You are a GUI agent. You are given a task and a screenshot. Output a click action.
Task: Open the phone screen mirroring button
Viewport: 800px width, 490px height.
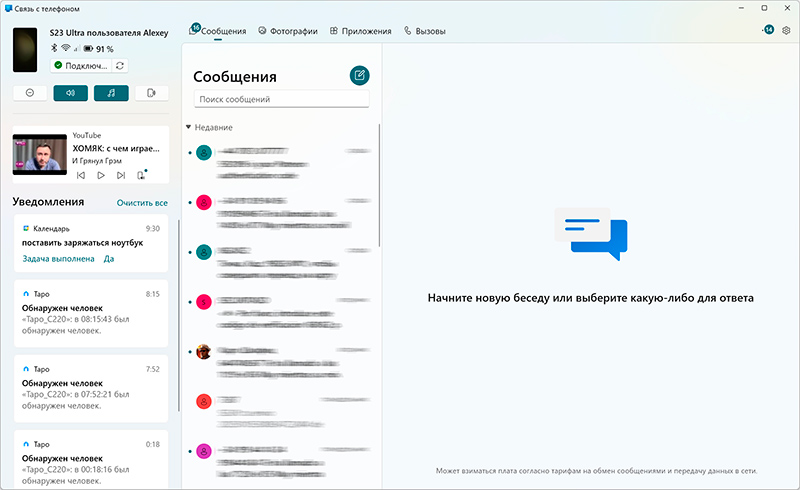151,93
